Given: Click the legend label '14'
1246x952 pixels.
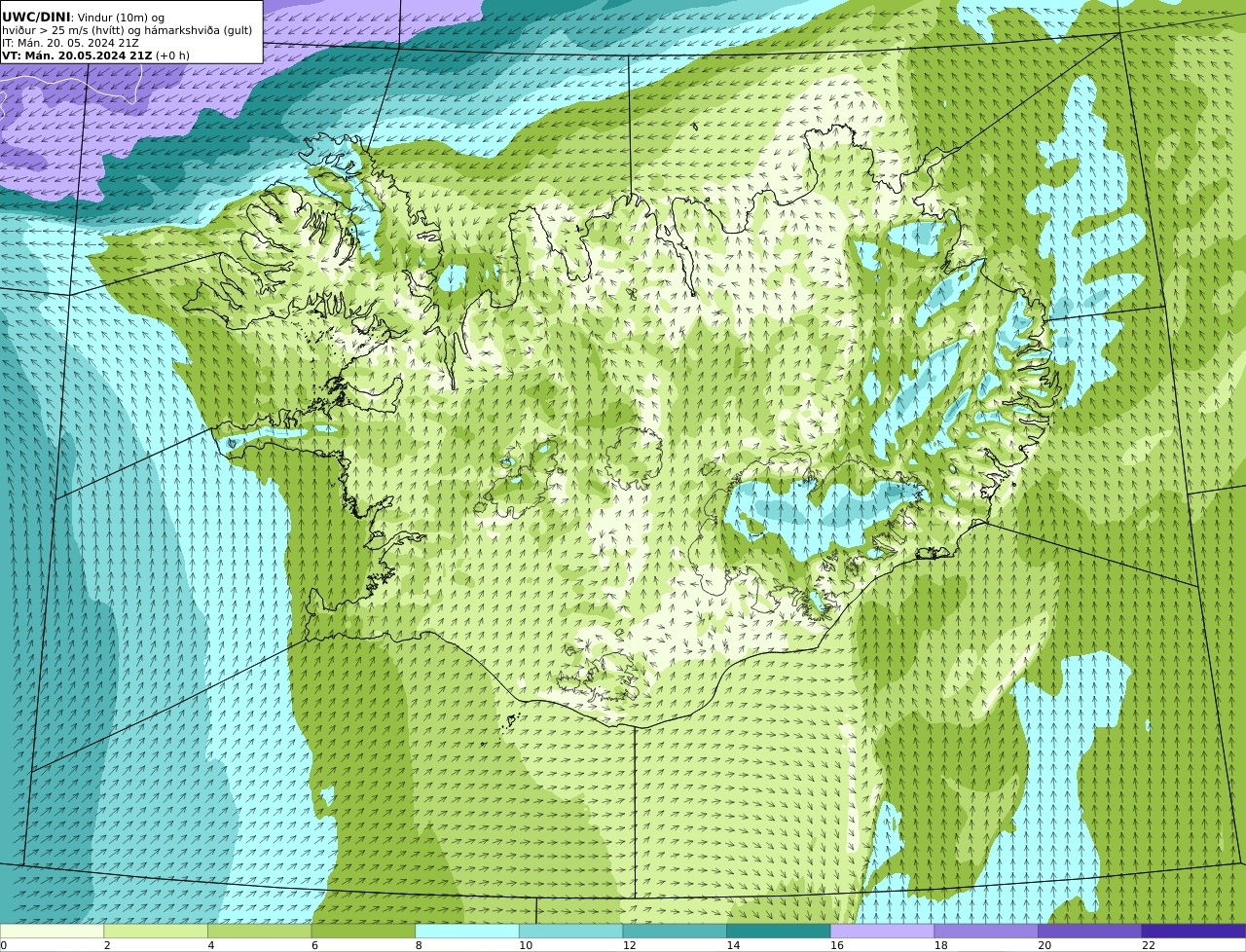Looking at the screenshot, I should tap(733, 945).
